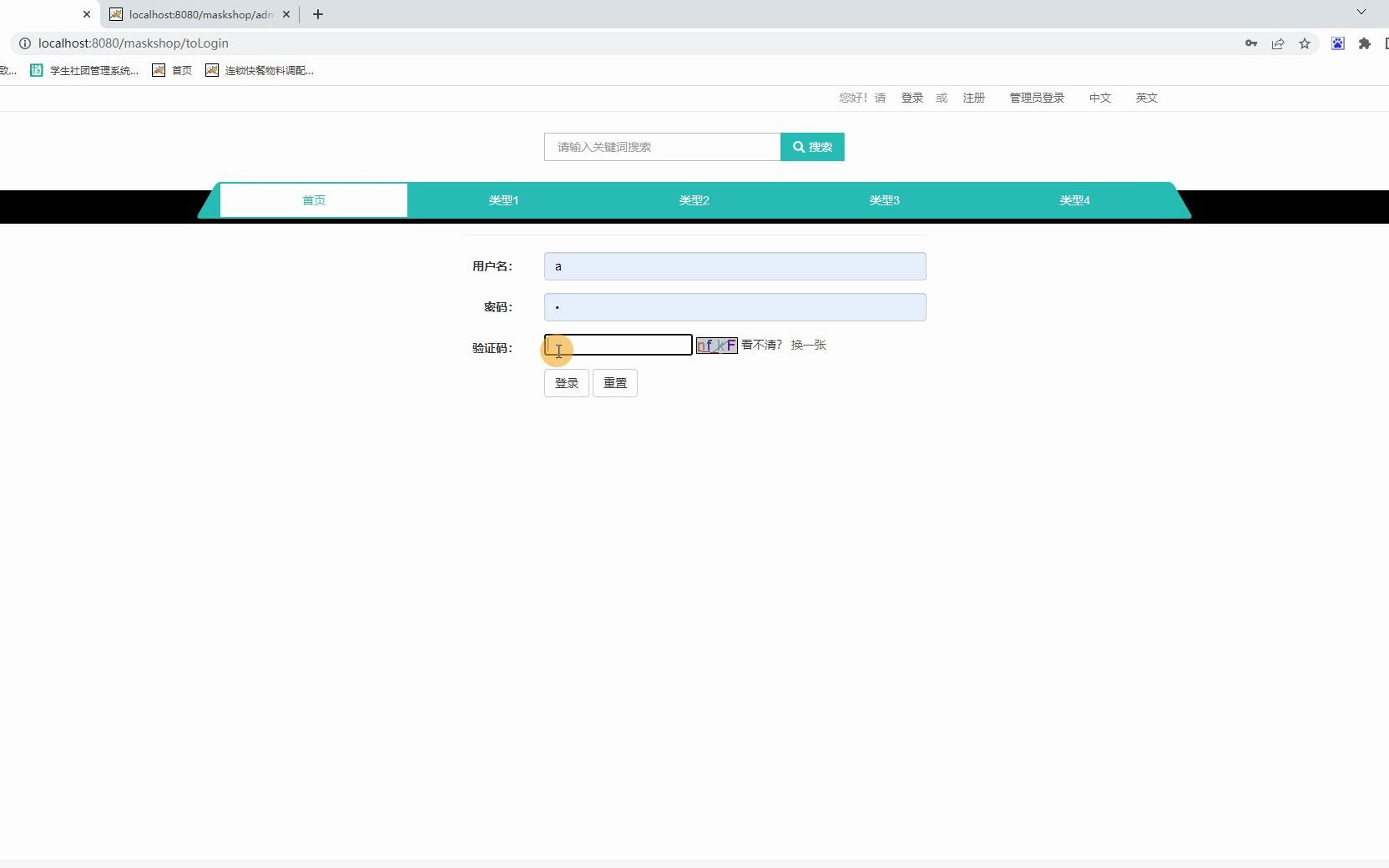The height and width of the screenshot is (868, 1389).
Task: Focus the keyword search box
Action: 662,147
